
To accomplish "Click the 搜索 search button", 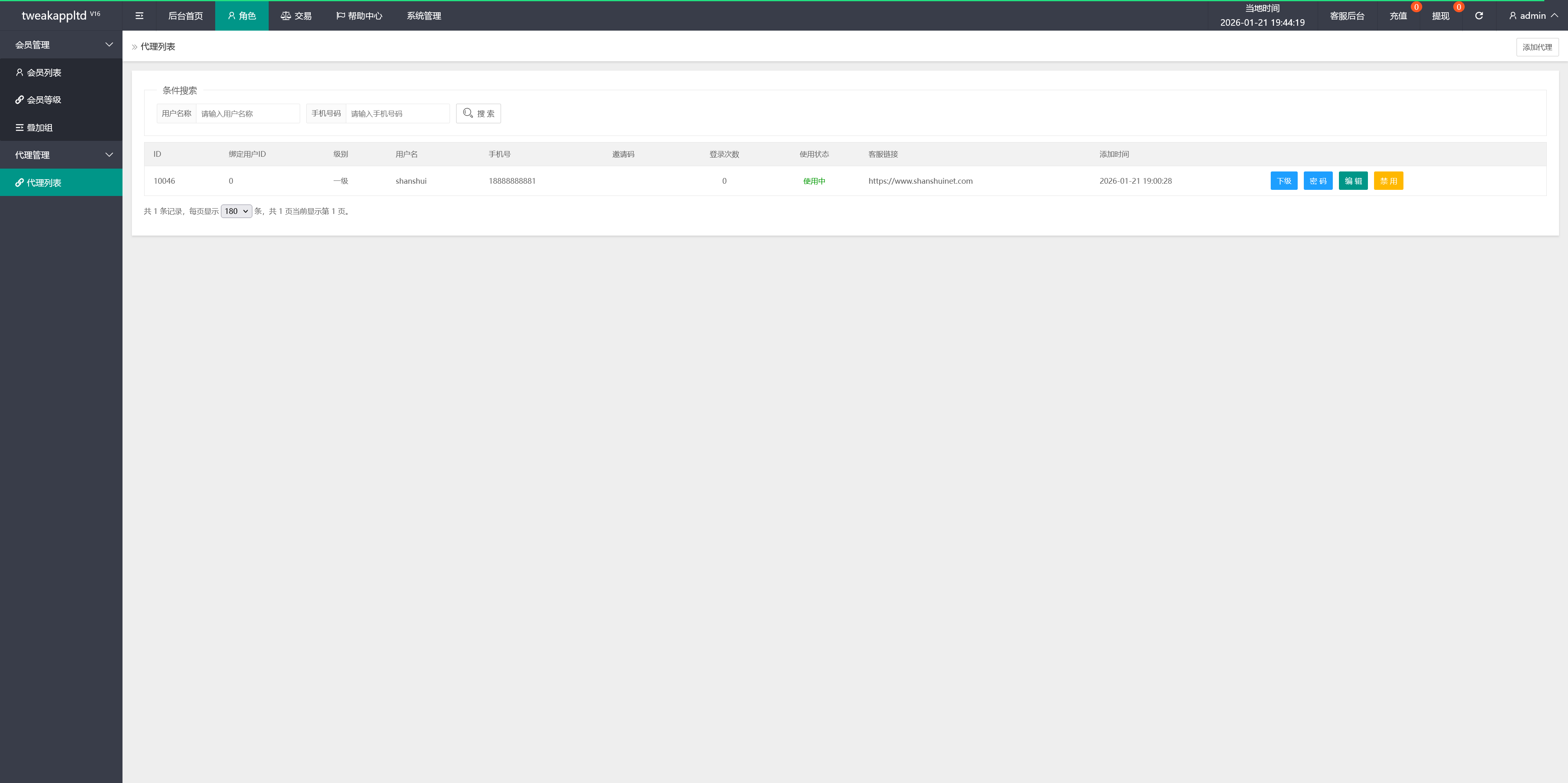I will tap(479, 113).
